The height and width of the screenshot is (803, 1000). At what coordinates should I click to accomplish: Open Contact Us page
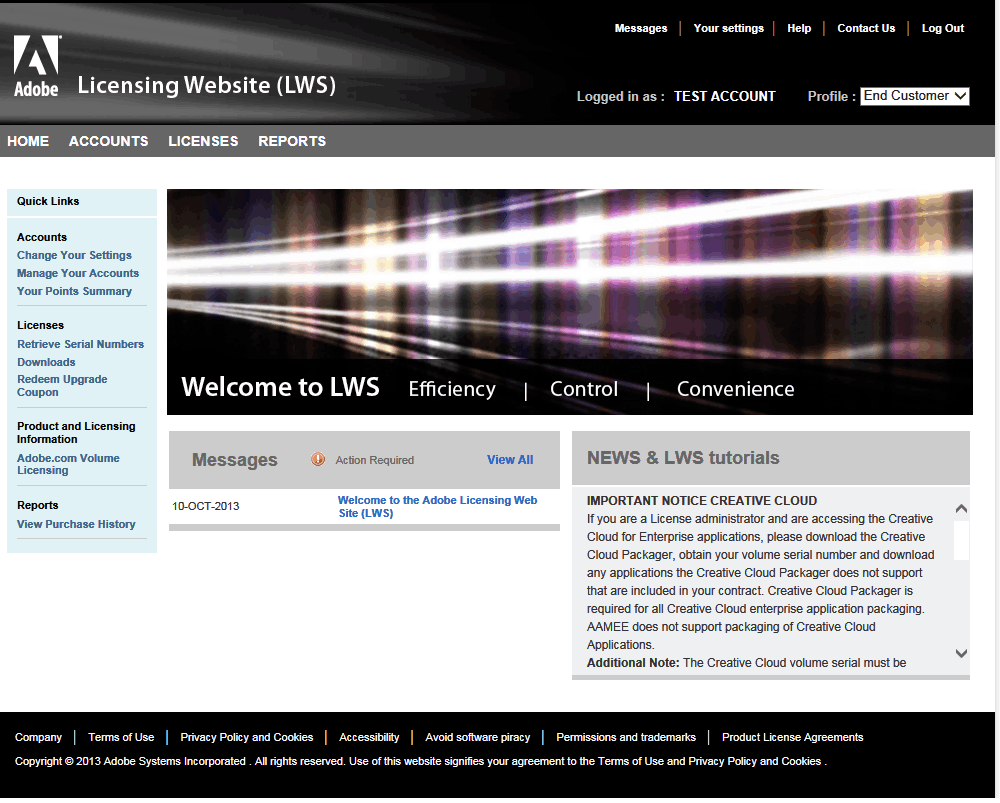click(x=866, y=28)
